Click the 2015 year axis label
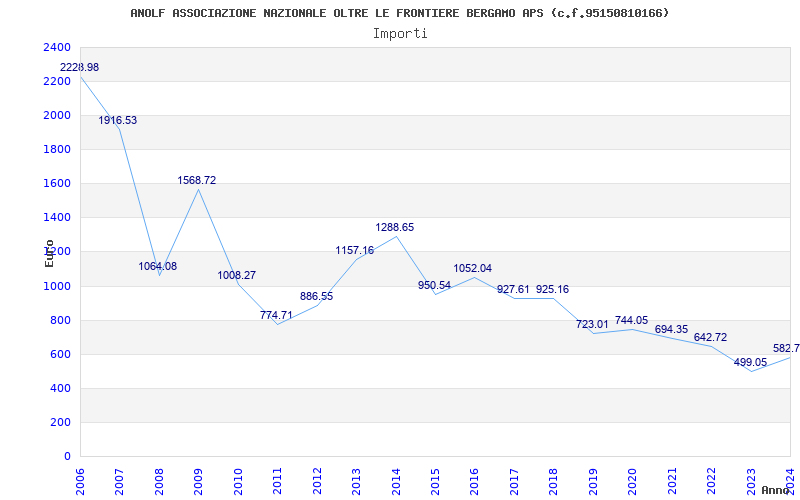 [436, 482]
